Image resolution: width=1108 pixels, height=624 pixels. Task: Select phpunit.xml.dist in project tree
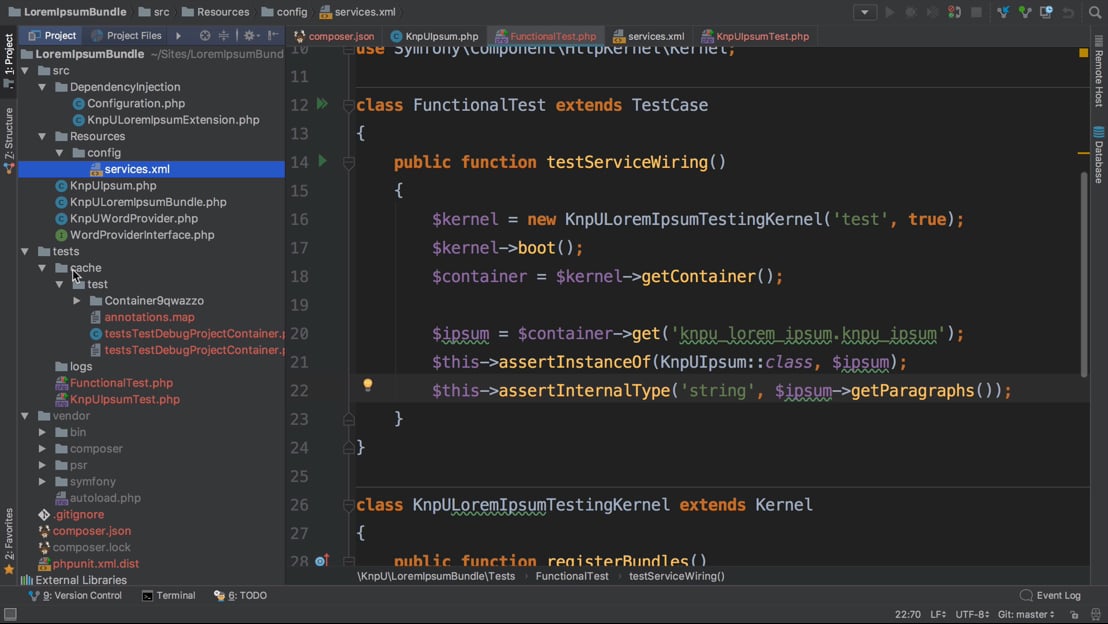click(95, 564)
